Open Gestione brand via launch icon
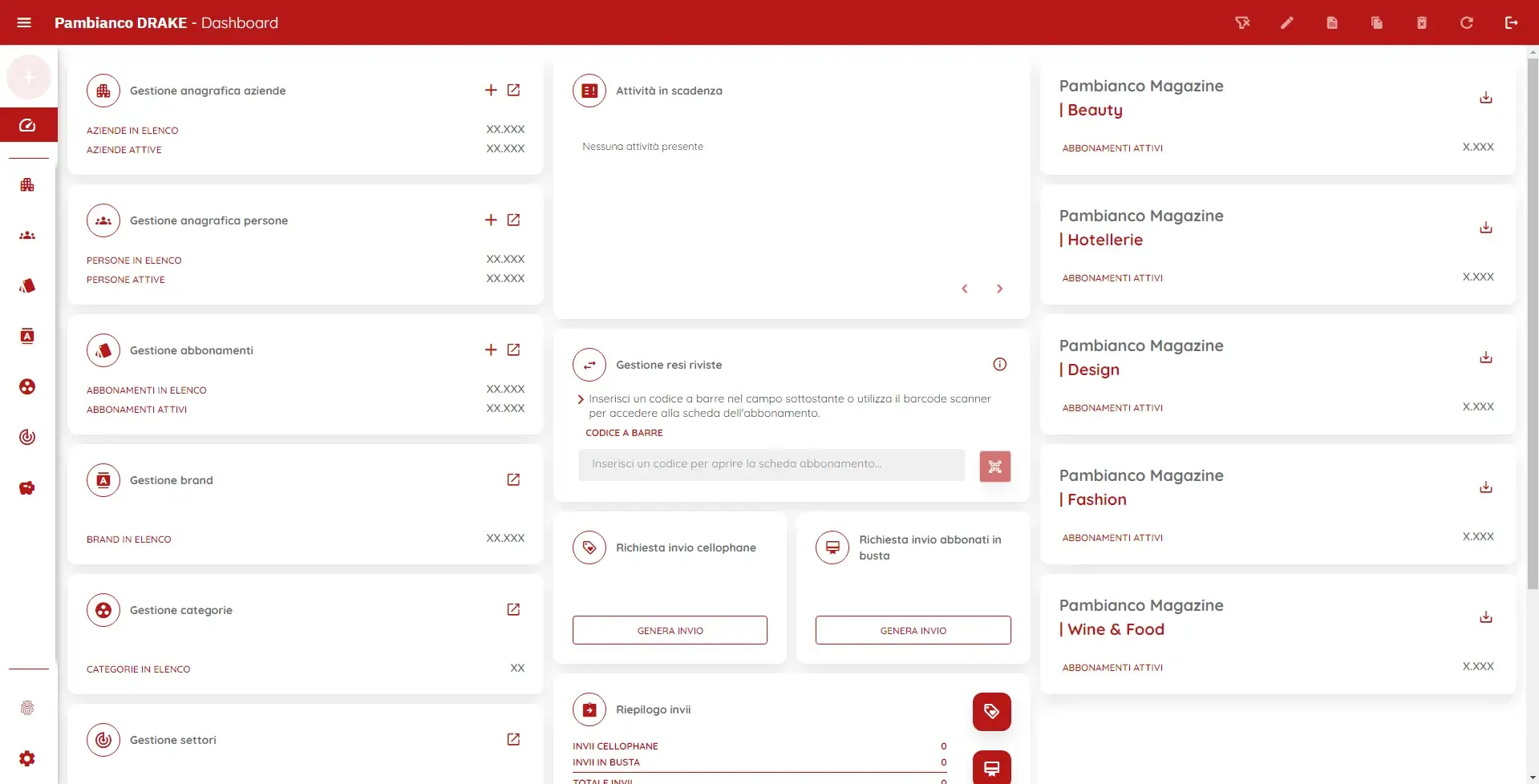 (x=514, y=480)
